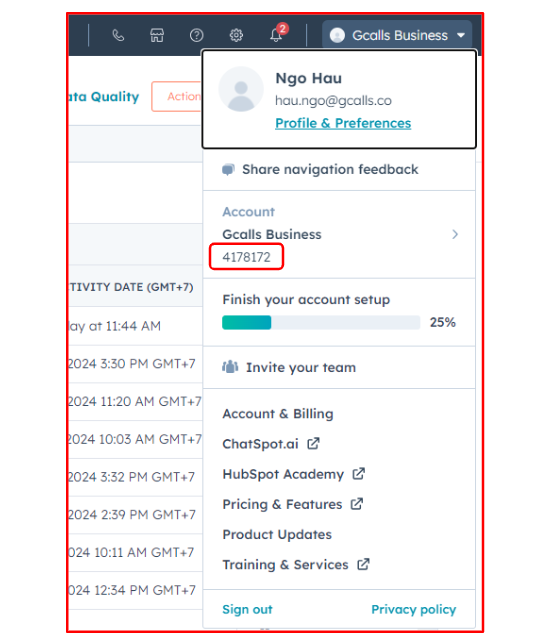This screenshot has height=636, width=551.
Task: Open the notifications bell
Action: tap(276, 36)
